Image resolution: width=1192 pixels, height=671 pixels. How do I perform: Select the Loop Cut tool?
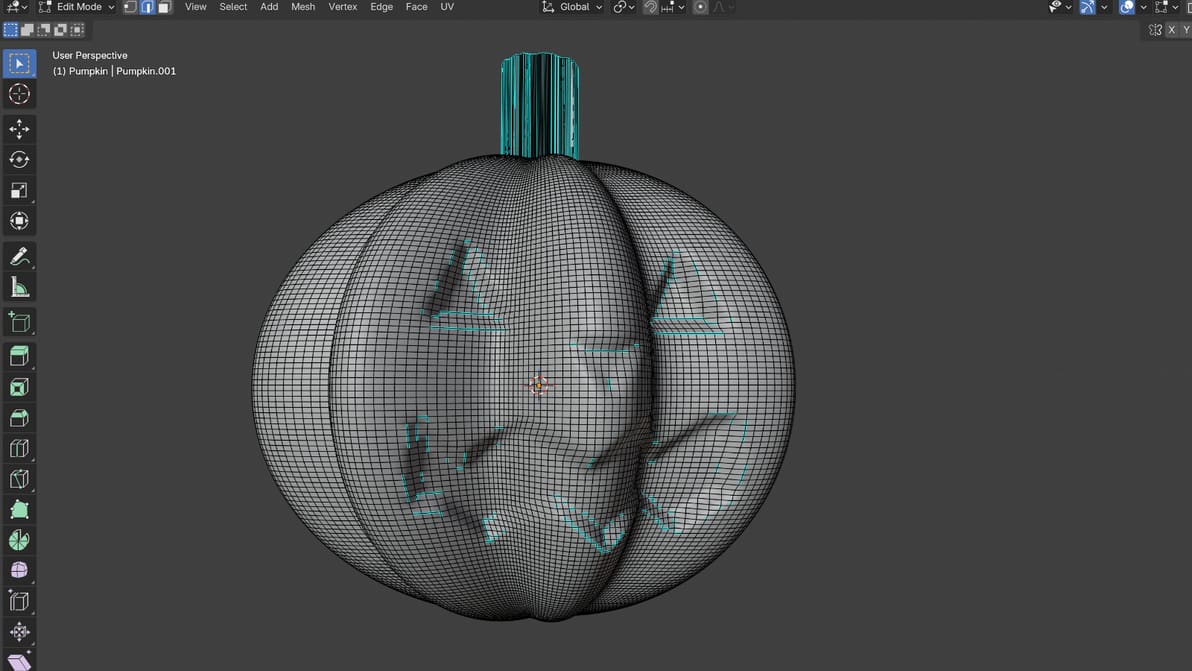(x=19, y=448)
